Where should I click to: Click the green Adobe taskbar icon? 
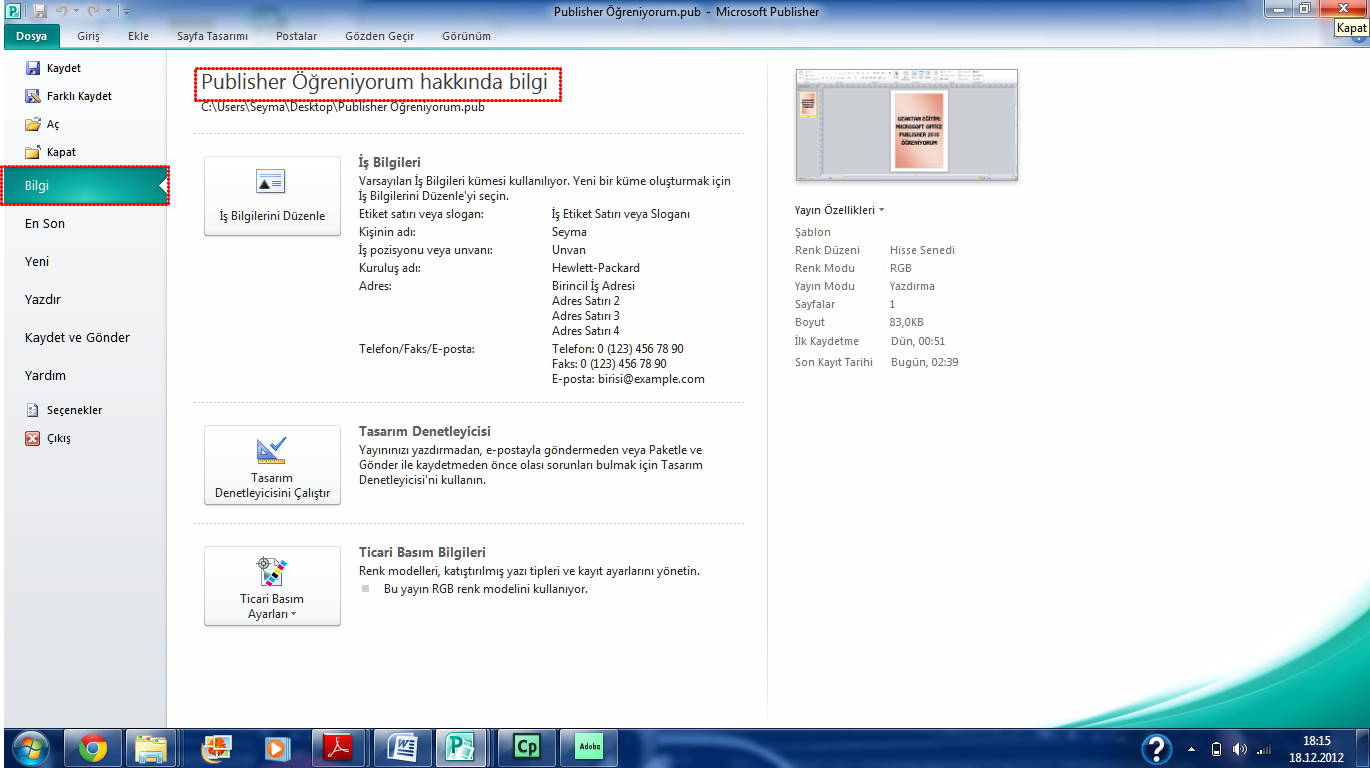590,748
